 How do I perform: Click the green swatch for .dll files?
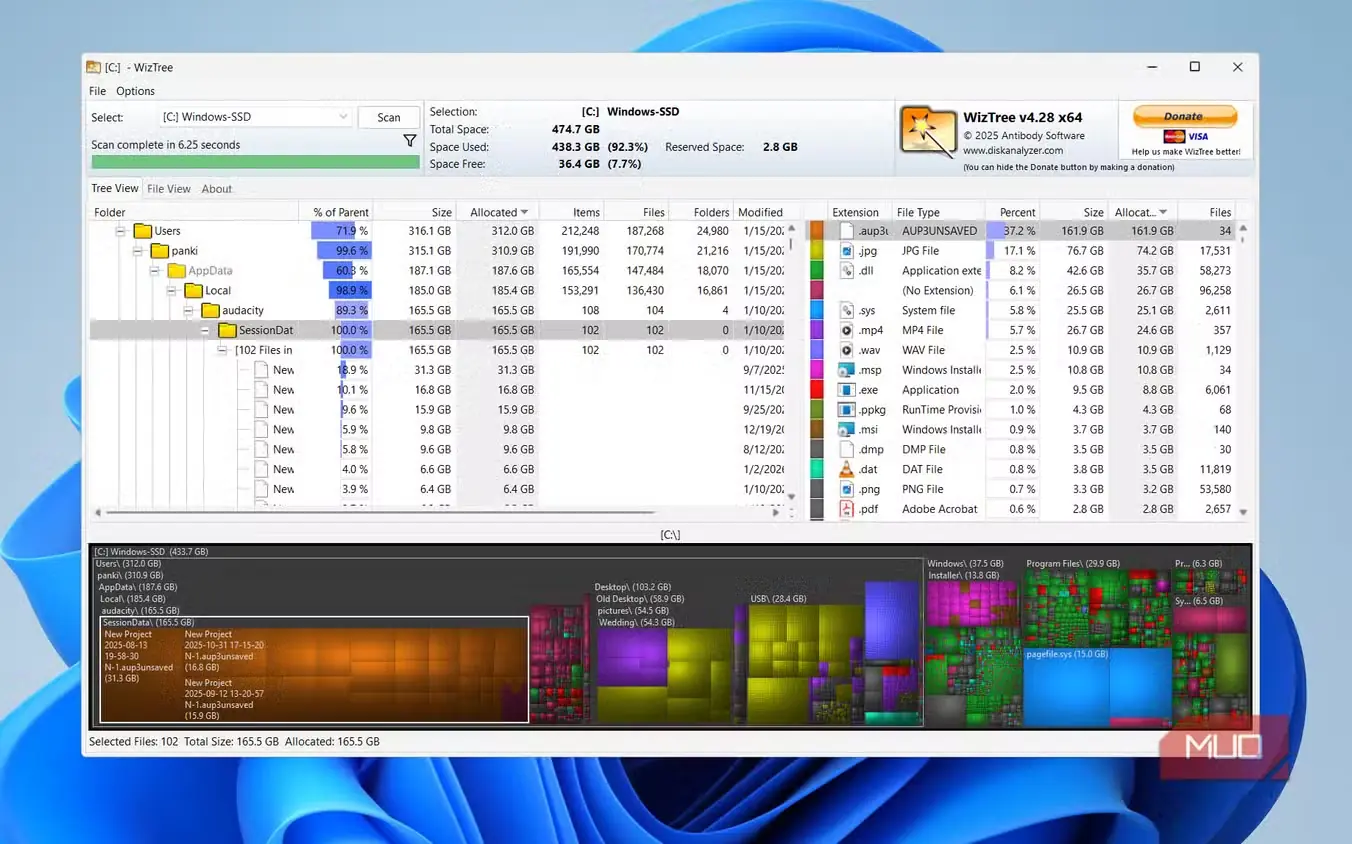click(x=816, y=271)
